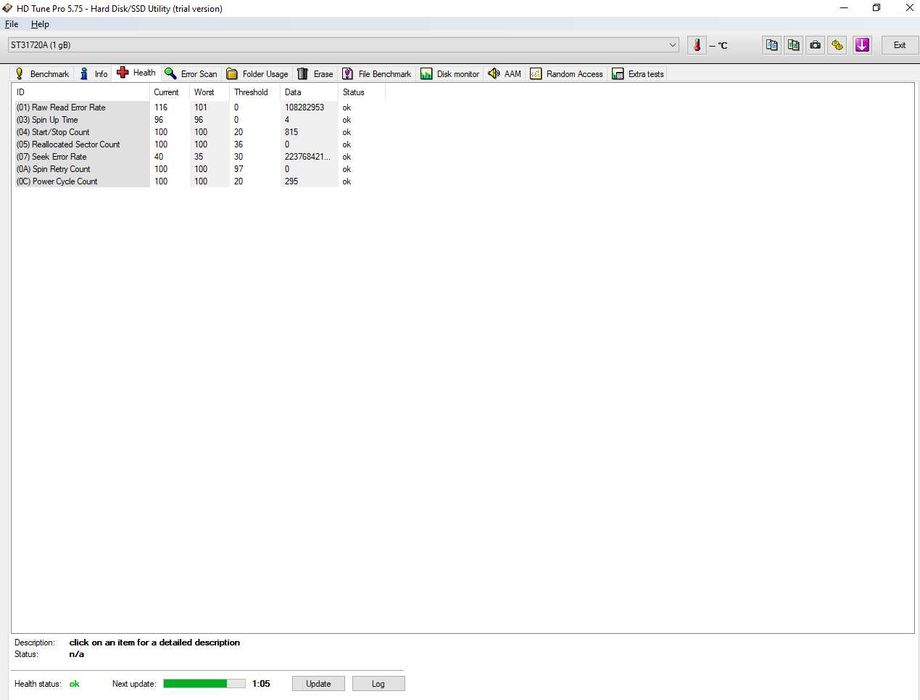
Task: Click the red cross Health icon
Action: tap(122, 72)
